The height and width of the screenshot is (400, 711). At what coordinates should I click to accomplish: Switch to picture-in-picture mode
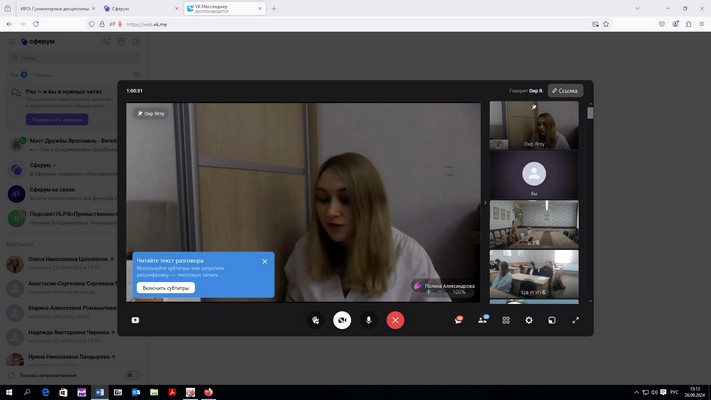[552, 320]
